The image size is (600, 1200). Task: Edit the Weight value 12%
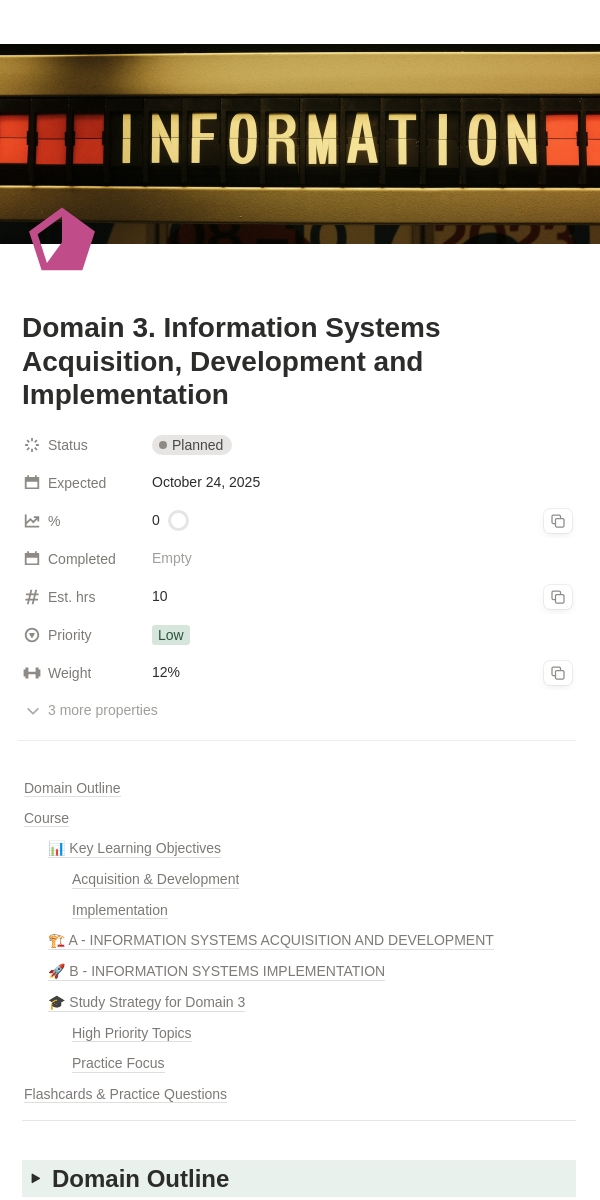click(166, 672)
